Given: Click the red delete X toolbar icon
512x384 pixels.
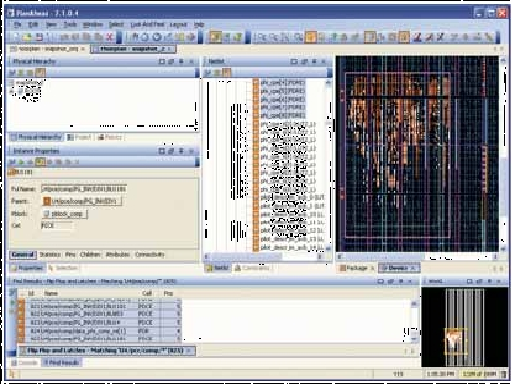Looking at the screenshot, I should click(109, 37).
